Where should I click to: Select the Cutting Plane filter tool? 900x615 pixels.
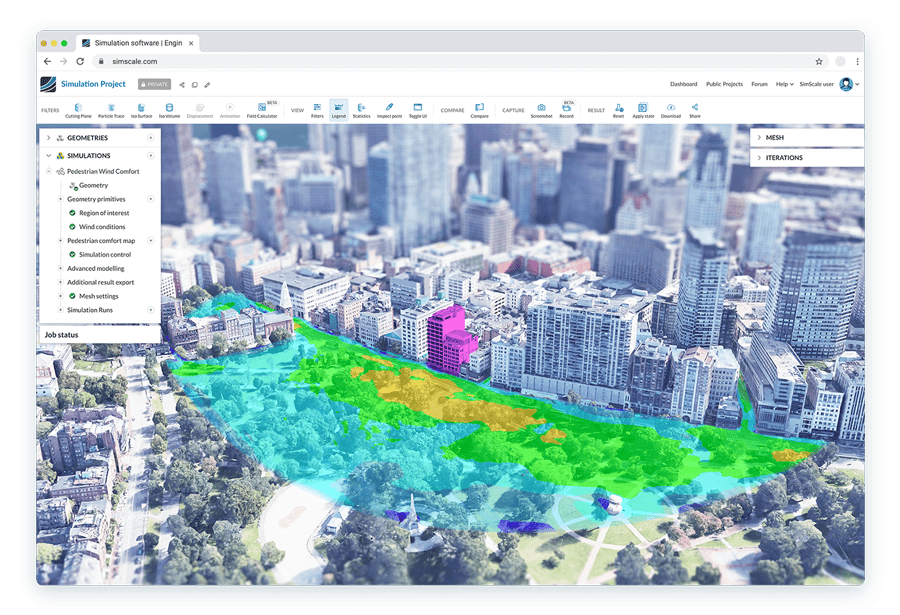[x=78, y=110]
